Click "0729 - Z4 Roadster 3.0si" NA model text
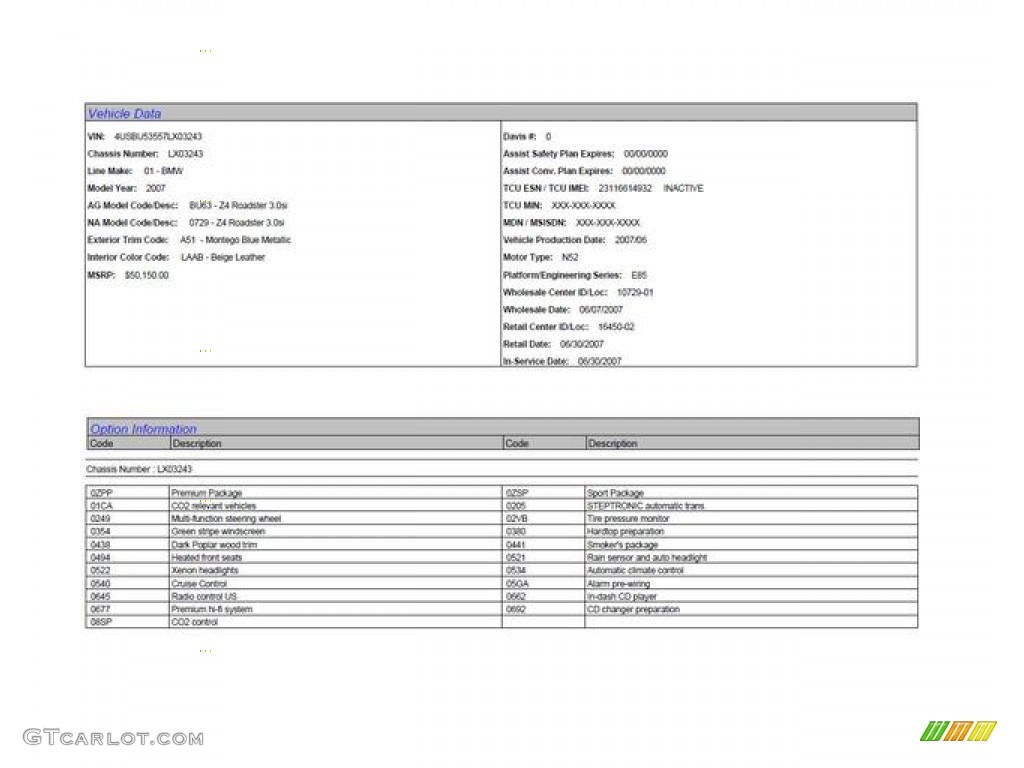The width and height of the screenshot is (1024, 768). pos(236,223)
